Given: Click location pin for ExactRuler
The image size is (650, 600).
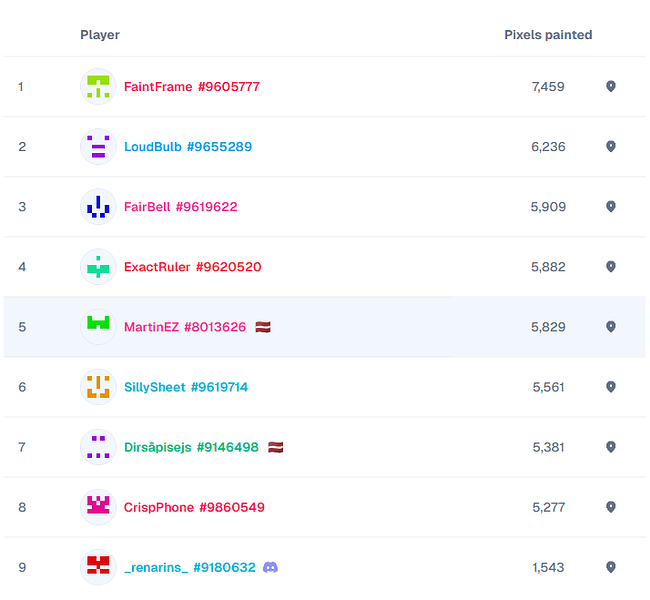Looking at the screenshot, I should (611, 267).
